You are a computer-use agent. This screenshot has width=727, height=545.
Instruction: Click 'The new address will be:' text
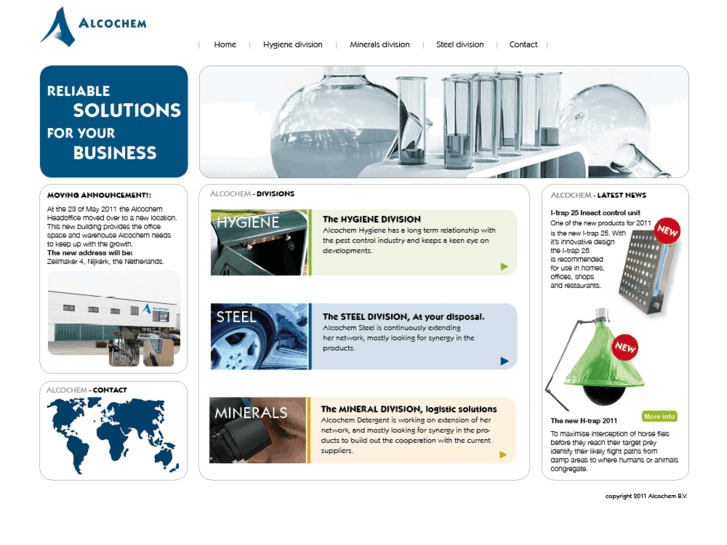tap(89, 253)
